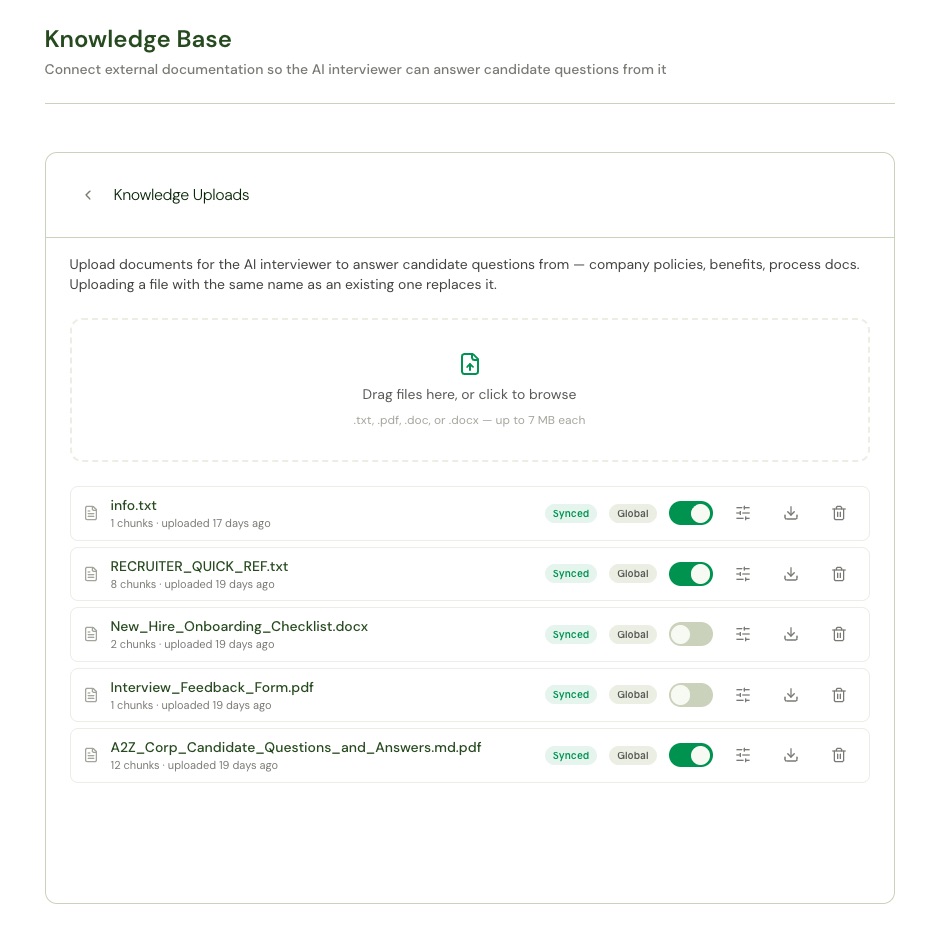The image size is (927, 945).
Task: Click the Synced badge on RECRUITER_QUICK_REF.txt
Action: [571, 574]
